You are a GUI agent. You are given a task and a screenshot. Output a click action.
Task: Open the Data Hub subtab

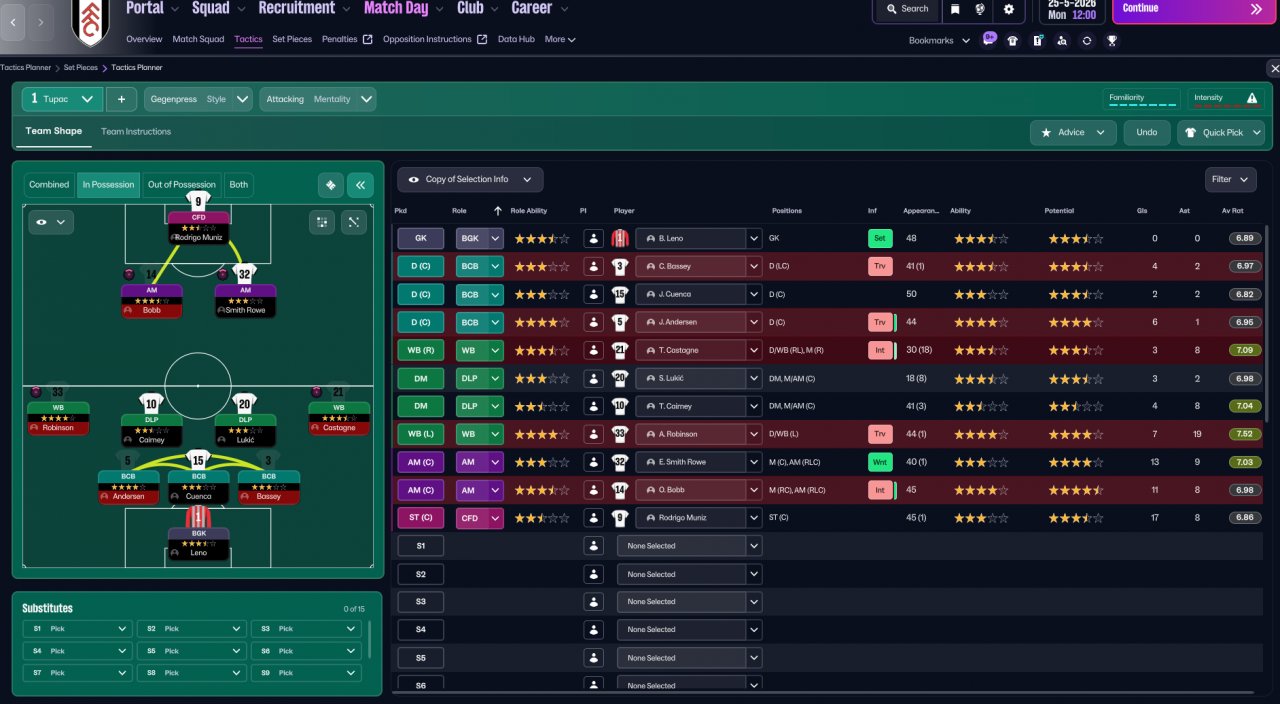tap(516, 40)
